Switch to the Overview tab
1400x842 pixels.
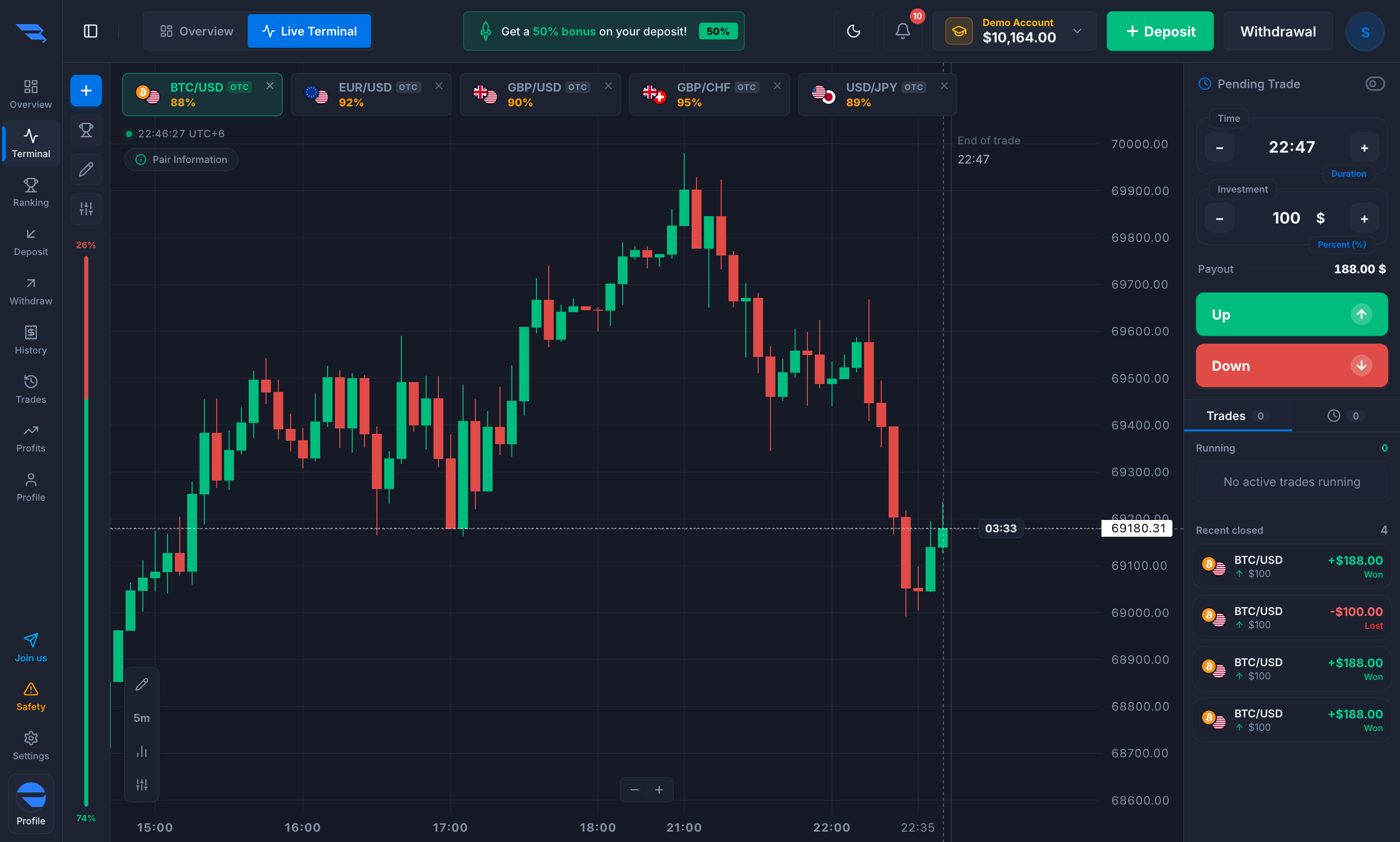pos(197,31)
